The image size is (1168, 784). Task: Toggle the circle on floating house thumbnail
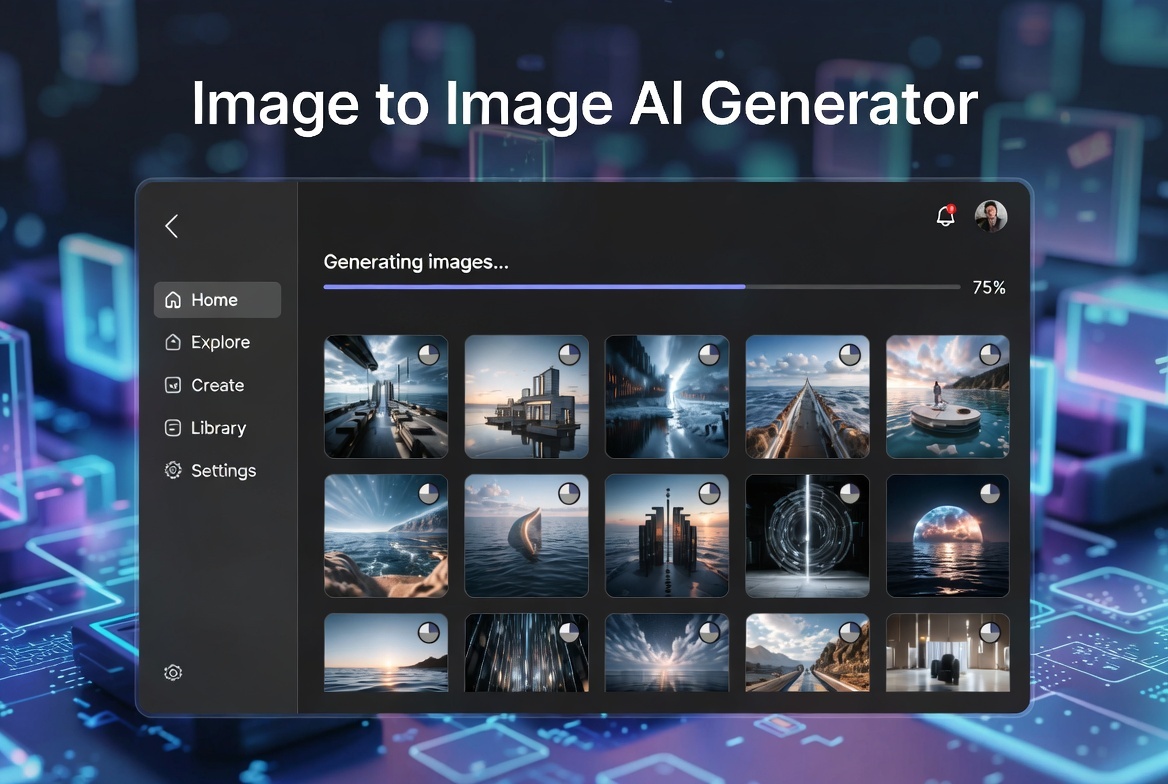pos(569,354)
